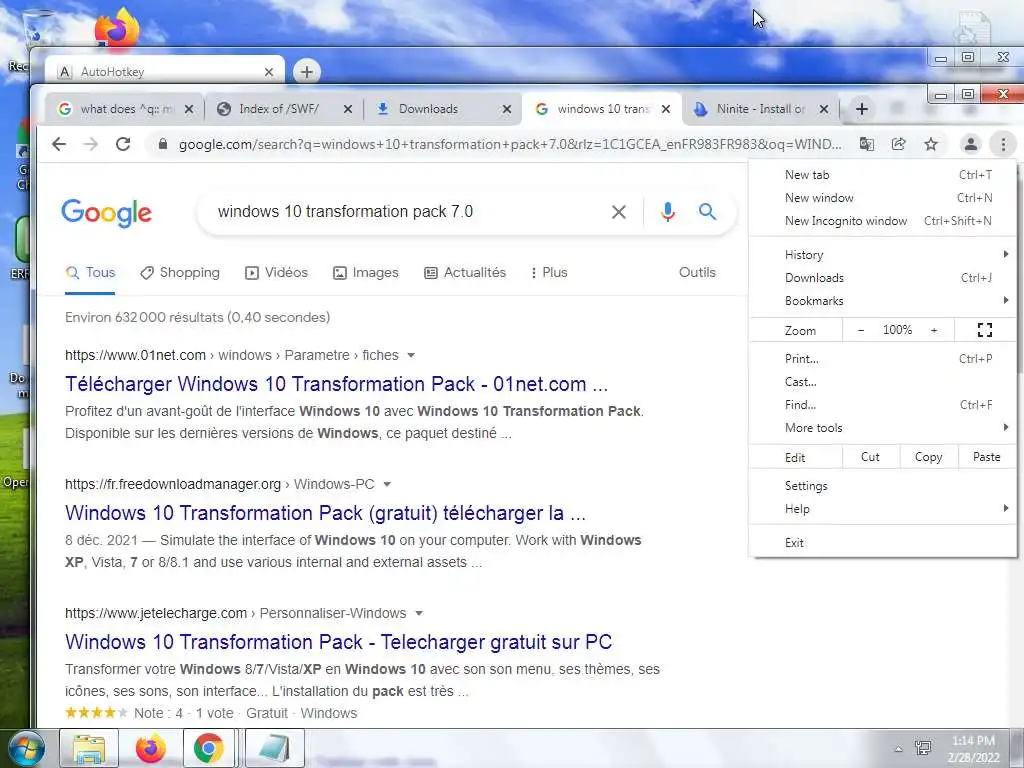
Task: Select the Images search filter
Action: 366,272
